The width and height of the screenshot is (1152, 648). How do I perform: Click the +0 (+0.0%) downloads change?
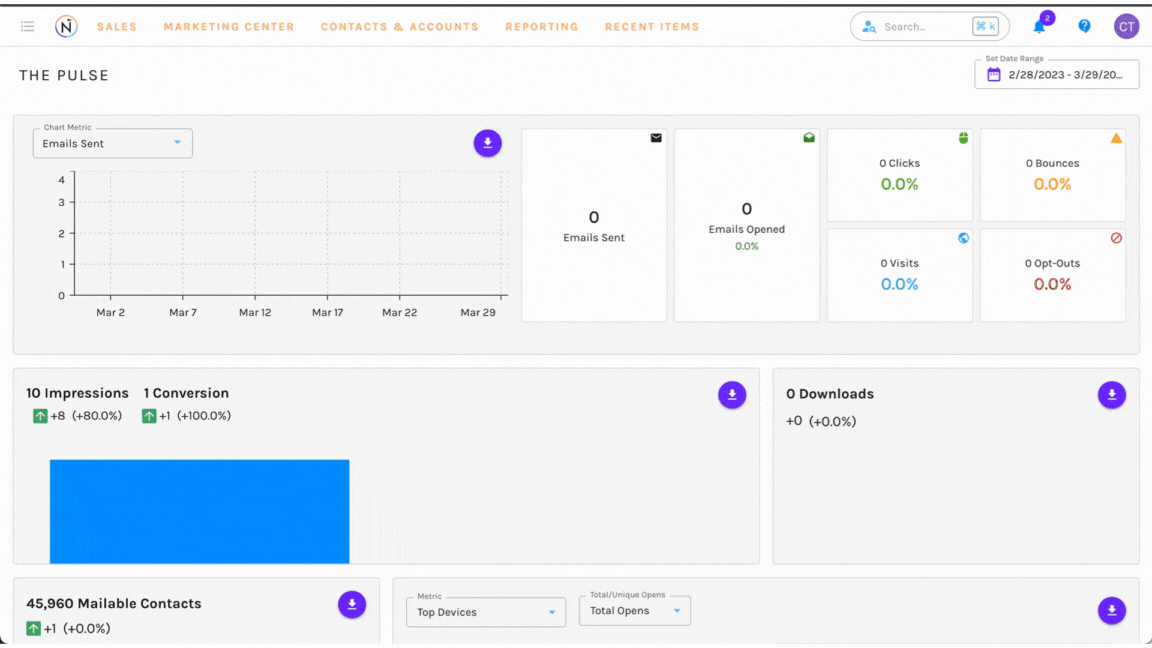pos(821,422)
